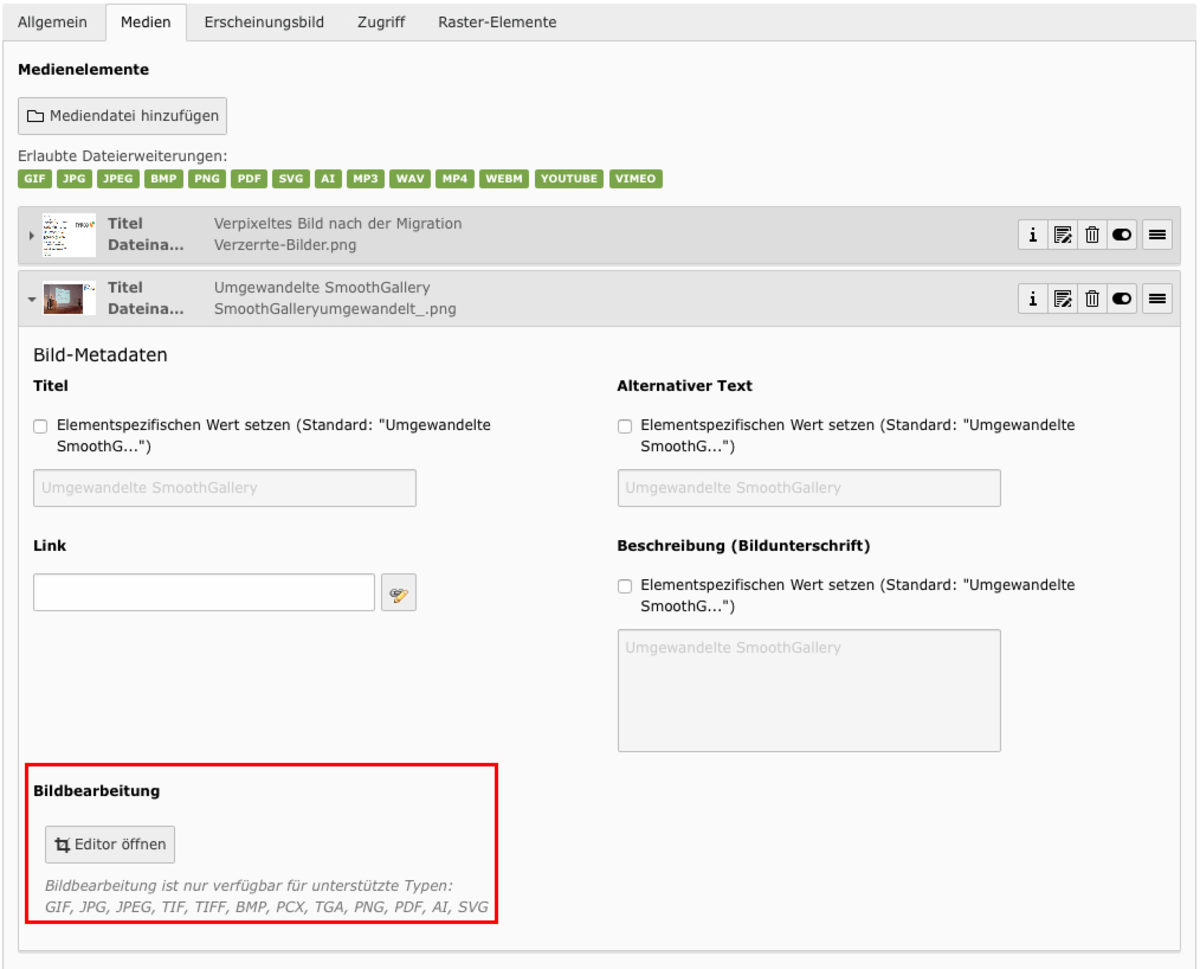
Task: Toggle visibility of Verzerrte-Bilder.png element
Action: pyautogui.click(x=1122, y=235)
